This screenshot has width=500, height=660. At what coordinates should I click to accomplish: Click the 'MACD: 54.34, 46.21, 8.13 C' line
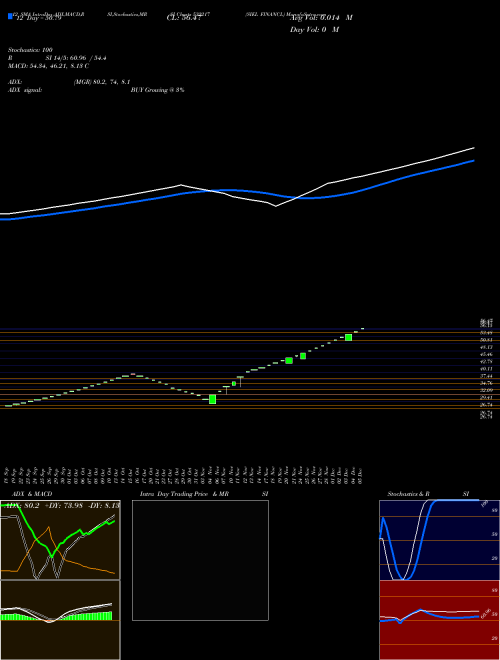pos(48,66)
